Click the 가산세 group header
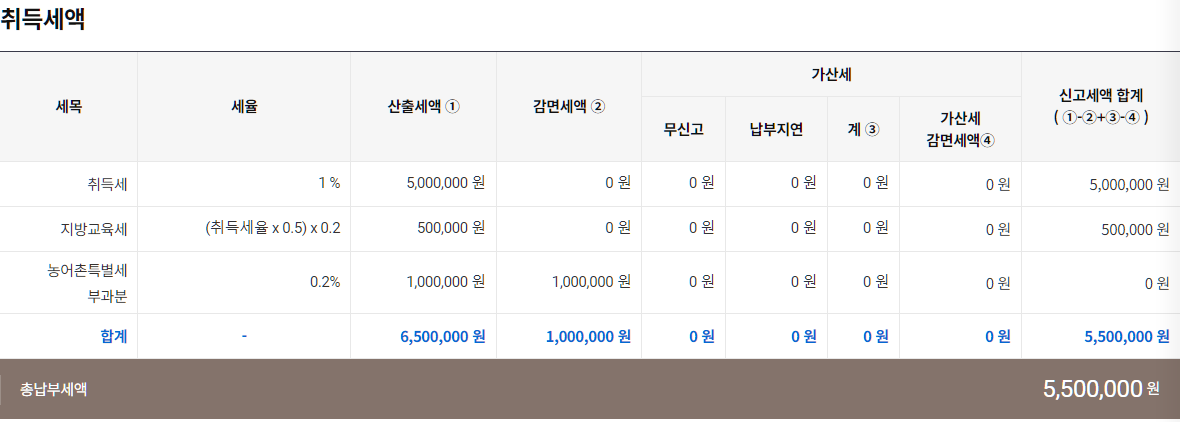This screenshot has height=422, width=1180. point(831,74)
